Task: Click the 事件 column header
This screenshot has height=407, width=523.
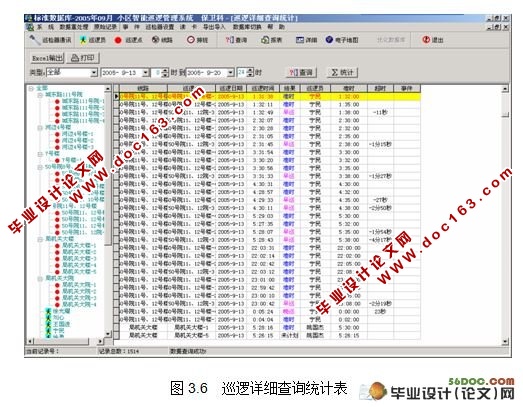Action: tap(407, 88)
